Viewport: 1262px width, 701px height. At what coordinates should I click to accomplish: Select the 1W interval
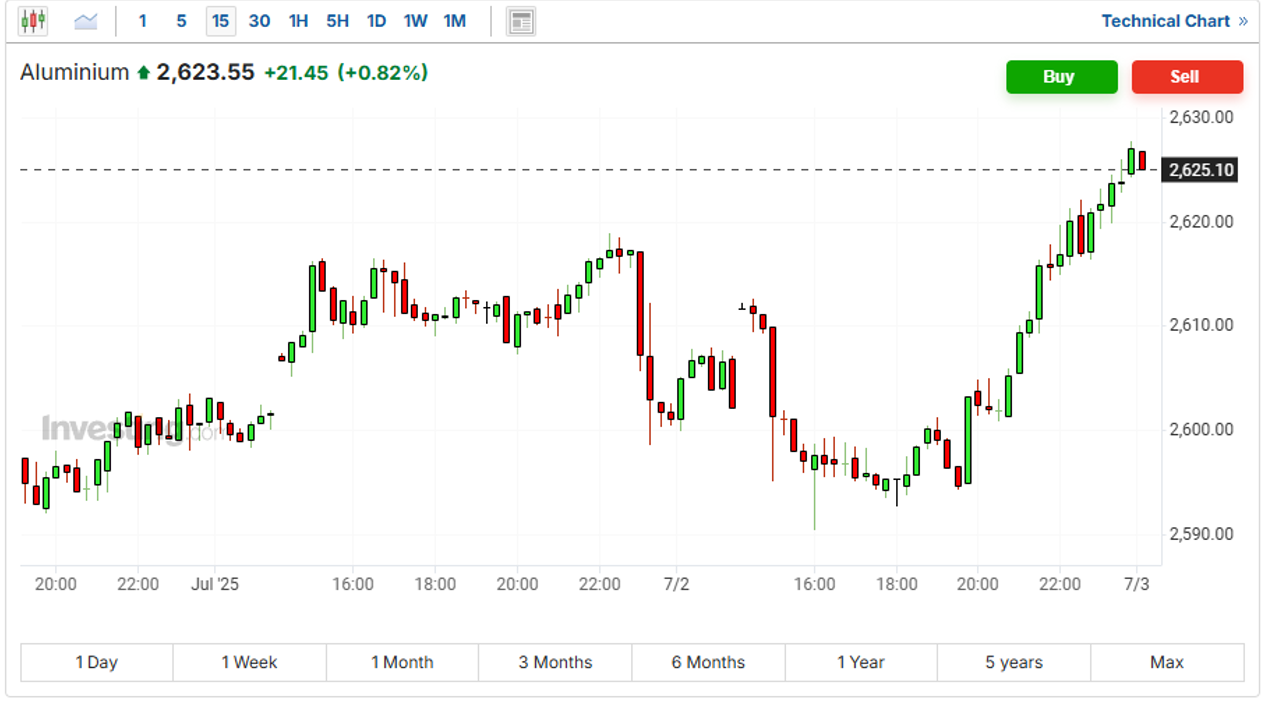click(x=415, y=21)
